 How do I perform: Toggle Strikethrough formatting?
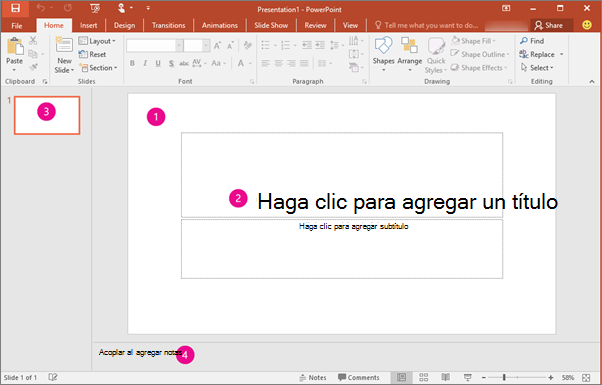click(184, 63)
